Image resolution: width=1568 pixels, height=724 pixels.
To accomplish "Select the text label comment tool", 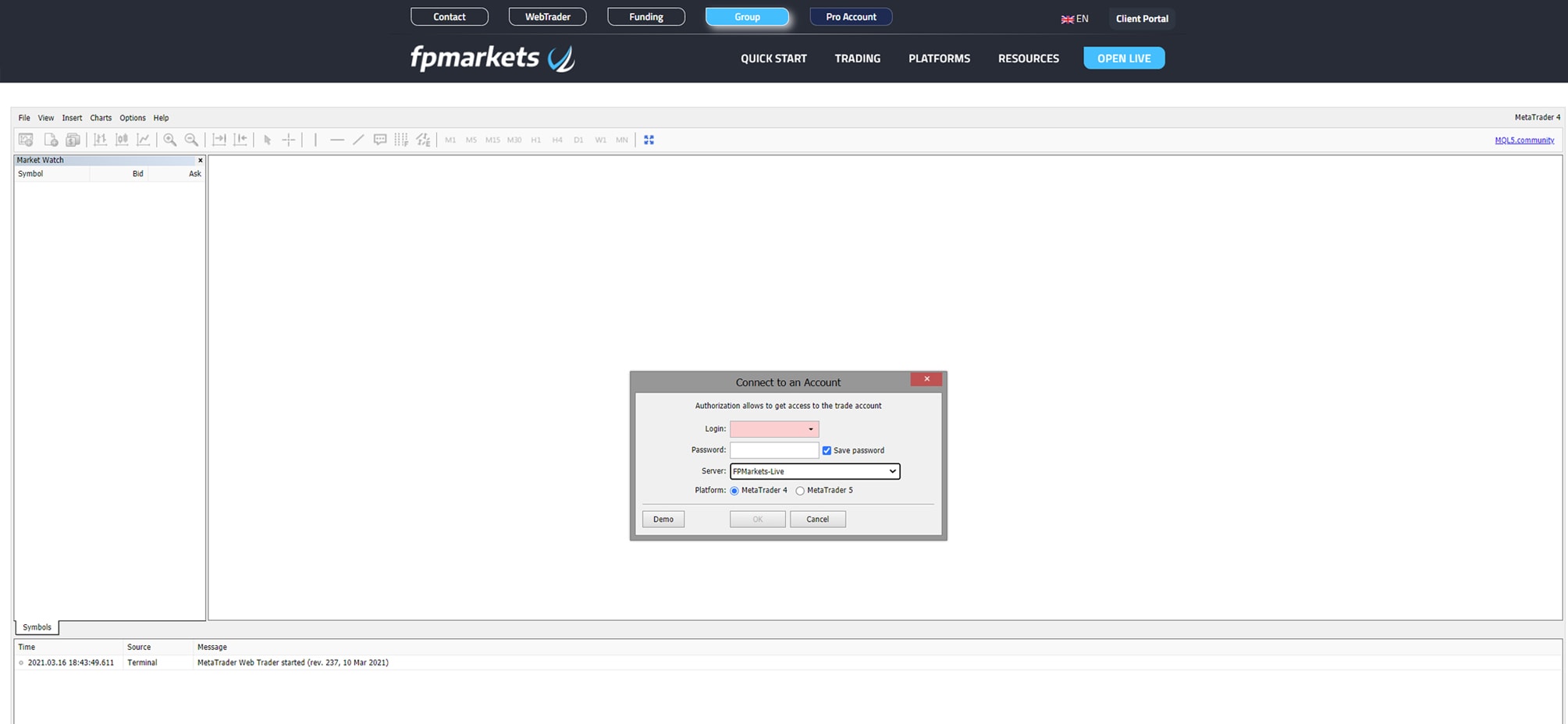I will click(x=380, y=140).
